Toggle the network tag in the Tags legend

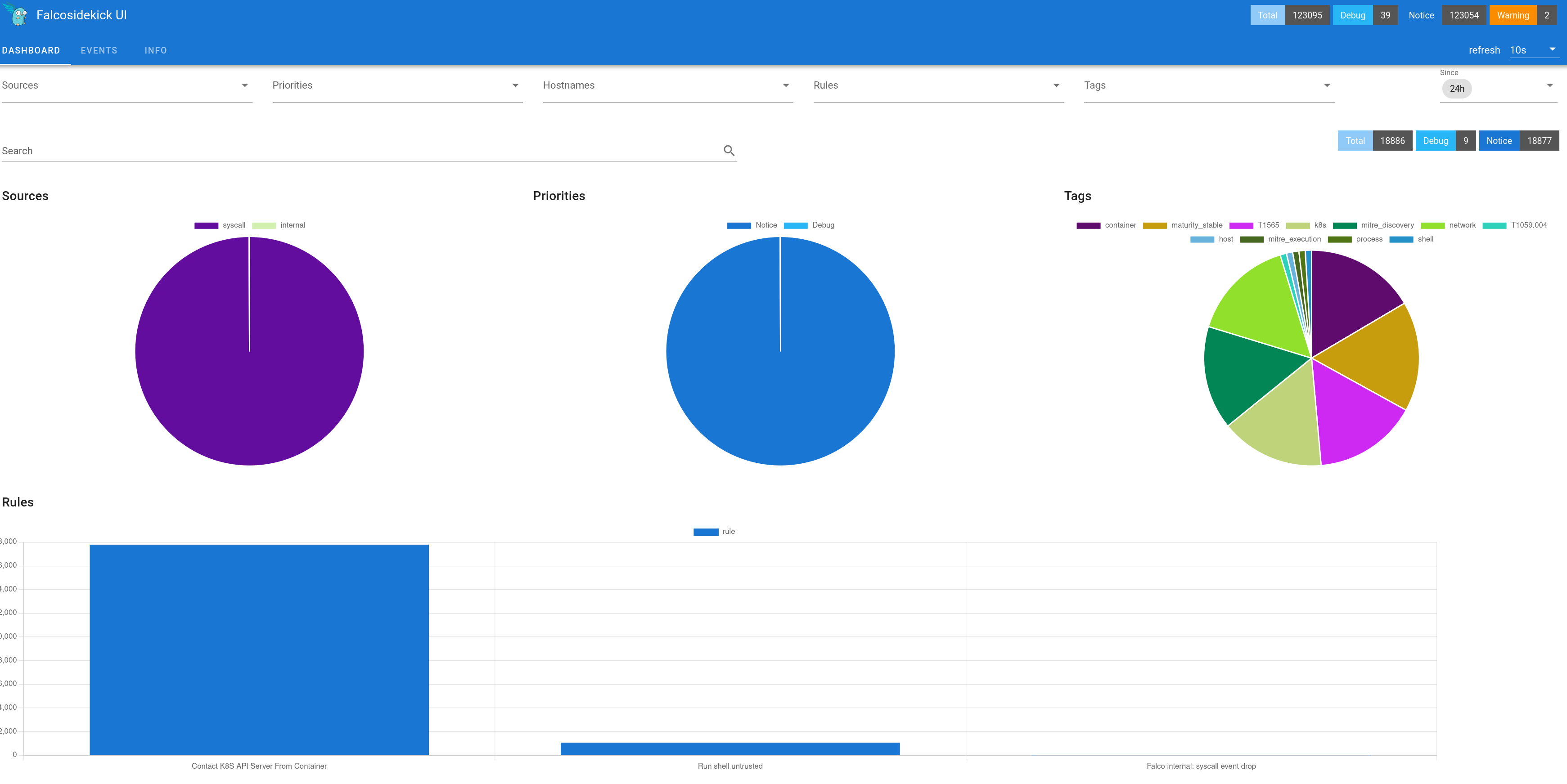click(x=1434, y=225)
